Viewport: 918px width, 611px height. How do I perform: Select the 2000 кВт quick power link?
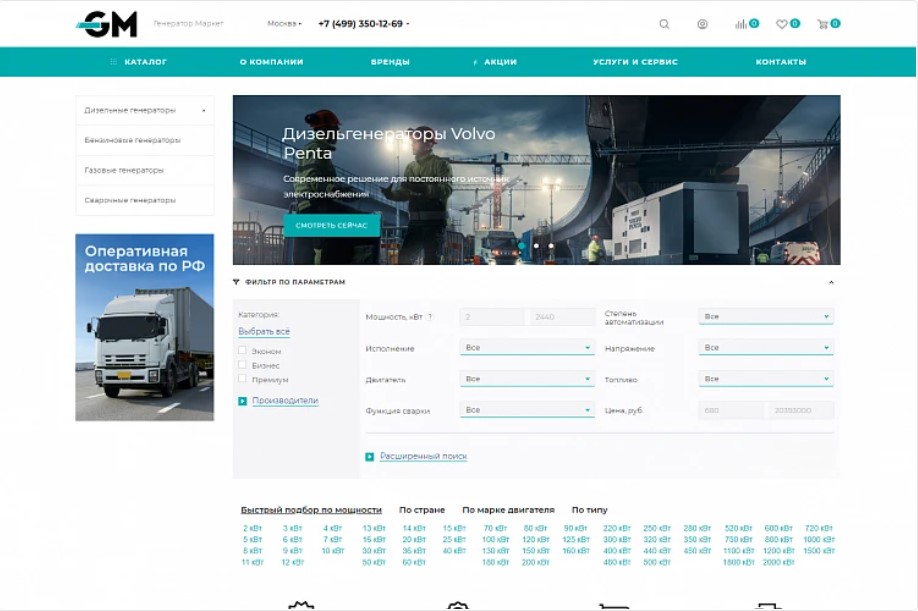click(x=778, y=562)
